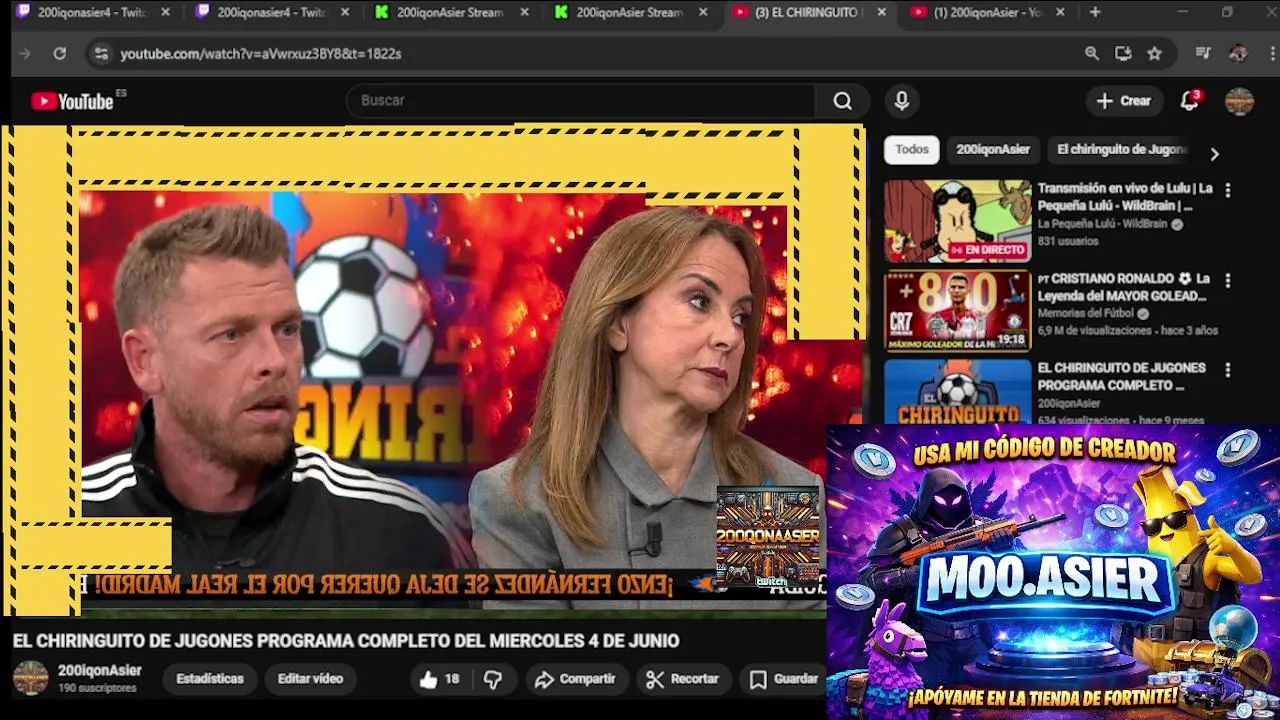Click the '831 usuarios' viewer count
Screen dimensions: 1280x720
1067,241
